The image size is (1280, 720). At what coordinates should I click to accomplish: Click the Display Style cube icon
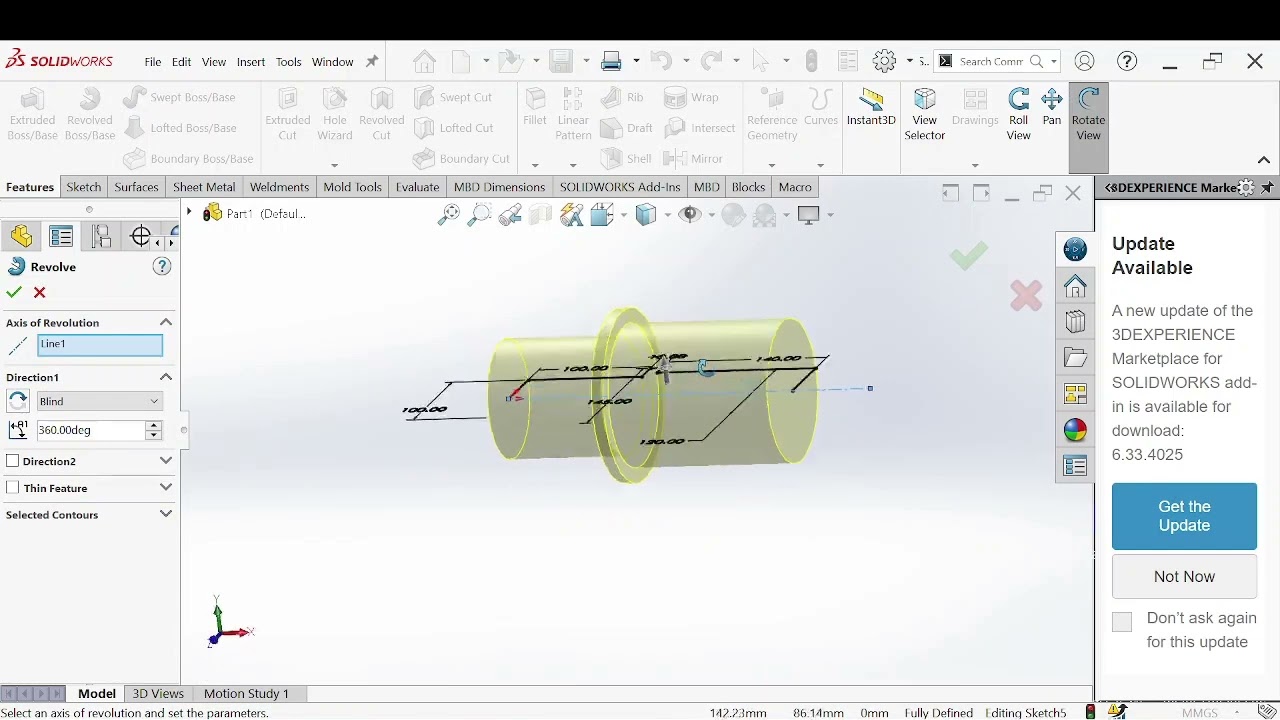point(646,214)
